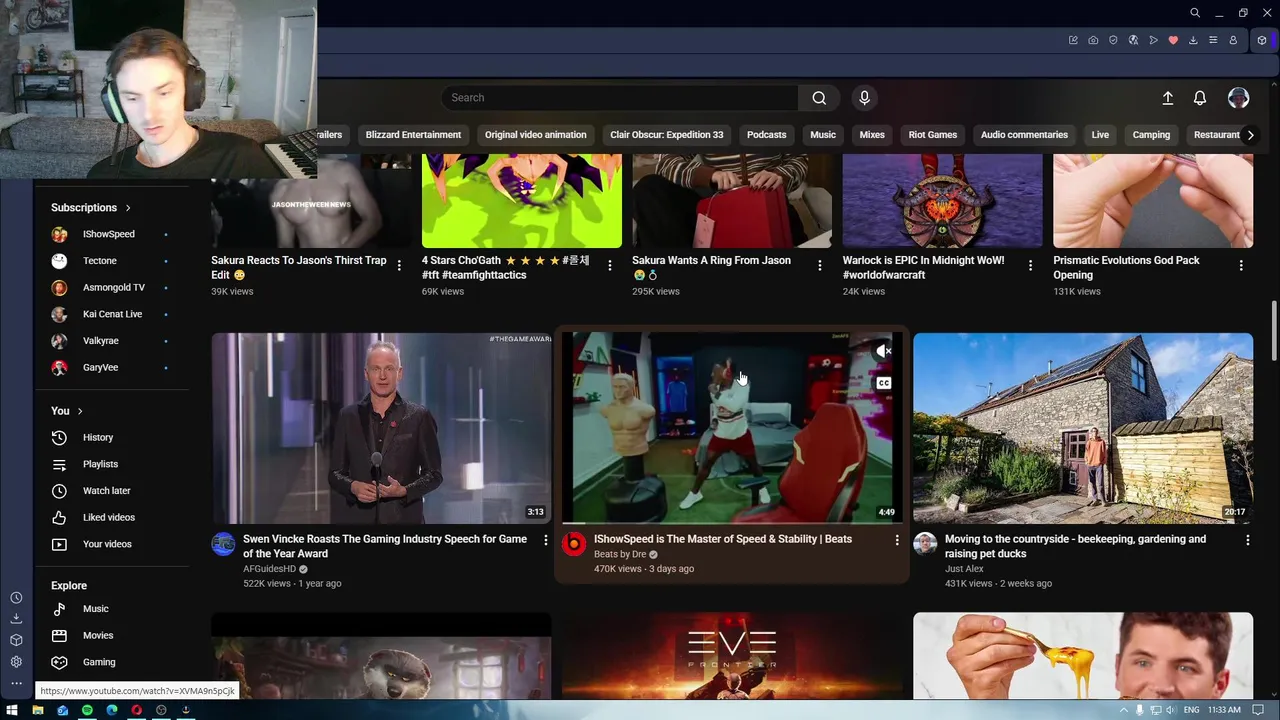This screenshot has width=1280, height=720.
Task: Open options for 4 Stars Cho'Gath short
Action: [609, 266]
